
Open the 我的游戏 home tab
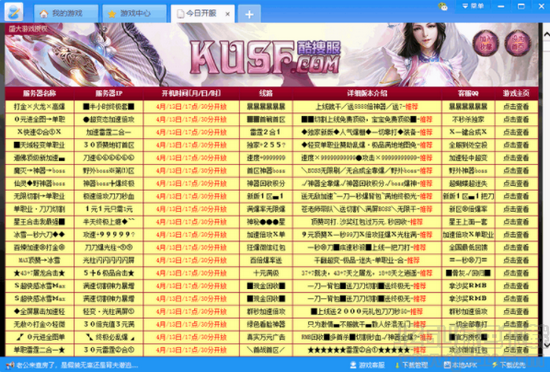coord(66,14)
